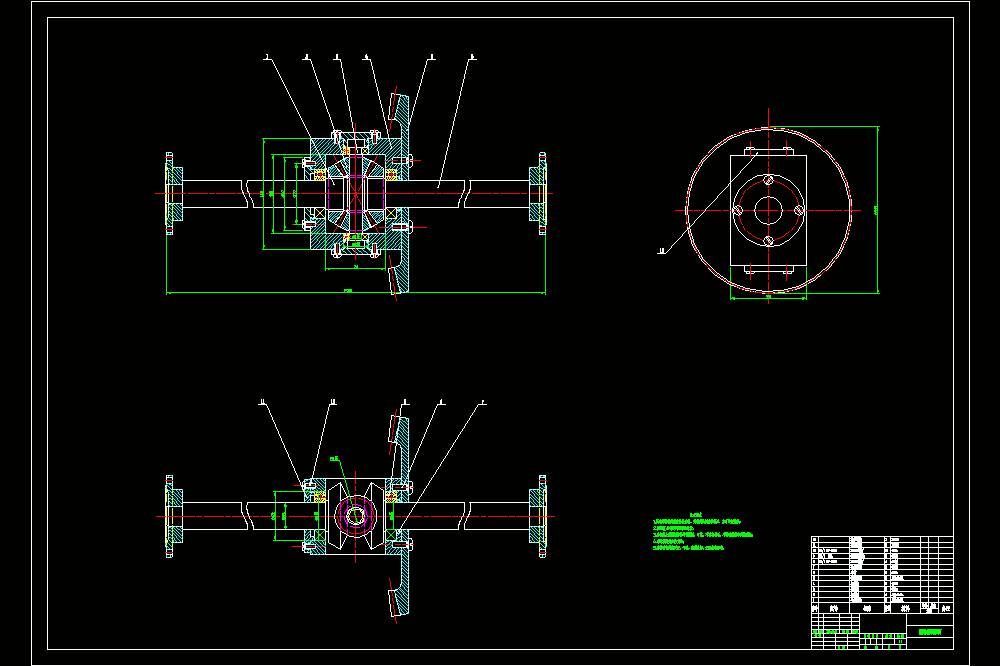
Task: Click the rectangular housing outline in the end view
Action: tap(768, 211)
